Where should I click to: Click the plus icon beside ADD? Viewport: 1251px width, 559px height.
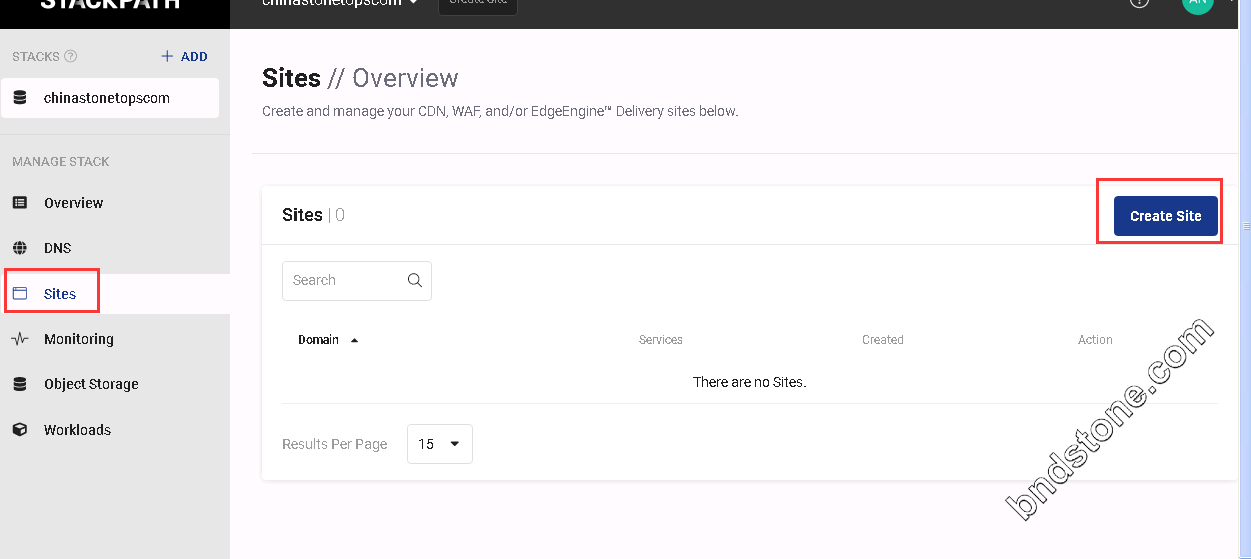tap(167, 57)
